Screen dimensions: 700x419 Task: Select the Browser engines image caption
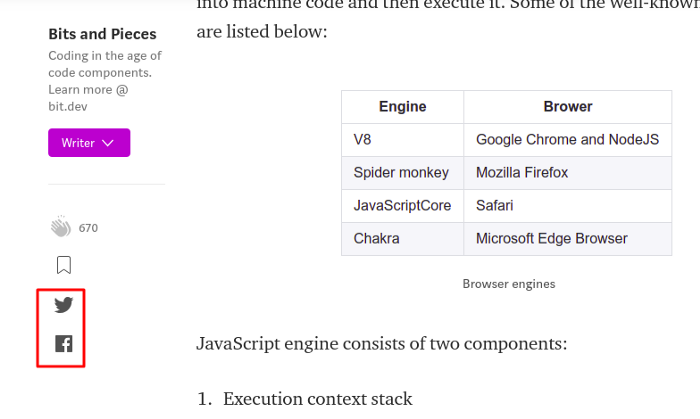click(x=508, y=284)
